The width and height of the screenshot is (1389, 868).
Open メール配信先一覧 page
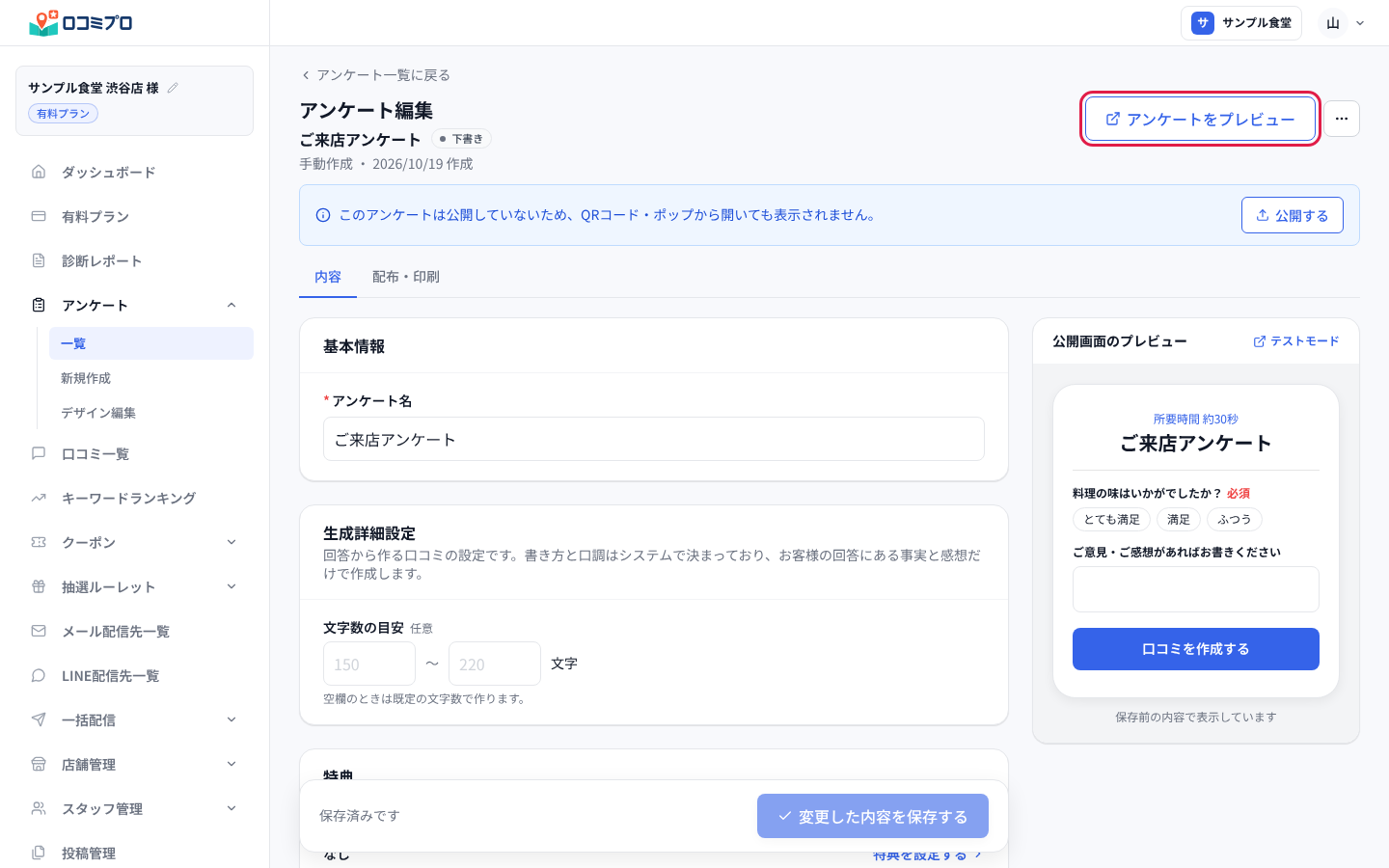coord(134,631)
